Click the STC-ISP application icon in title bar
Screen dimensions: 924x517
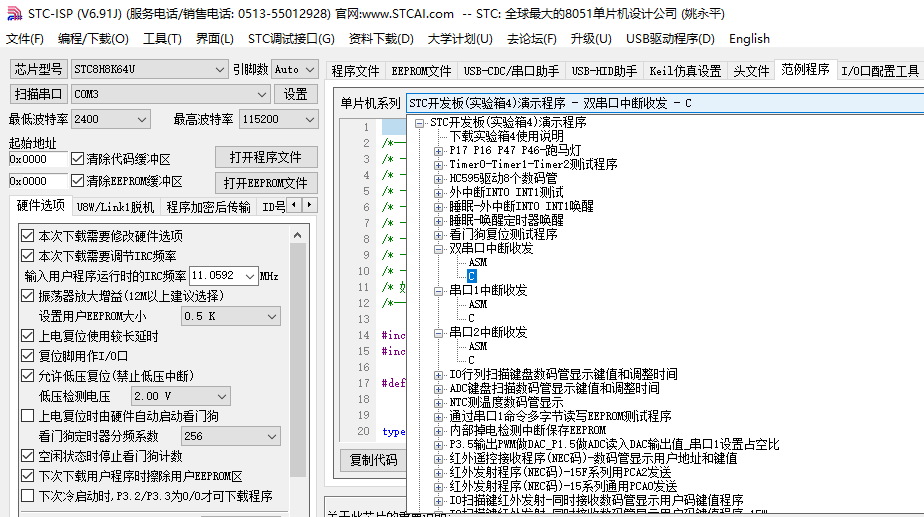coord(14,13)
